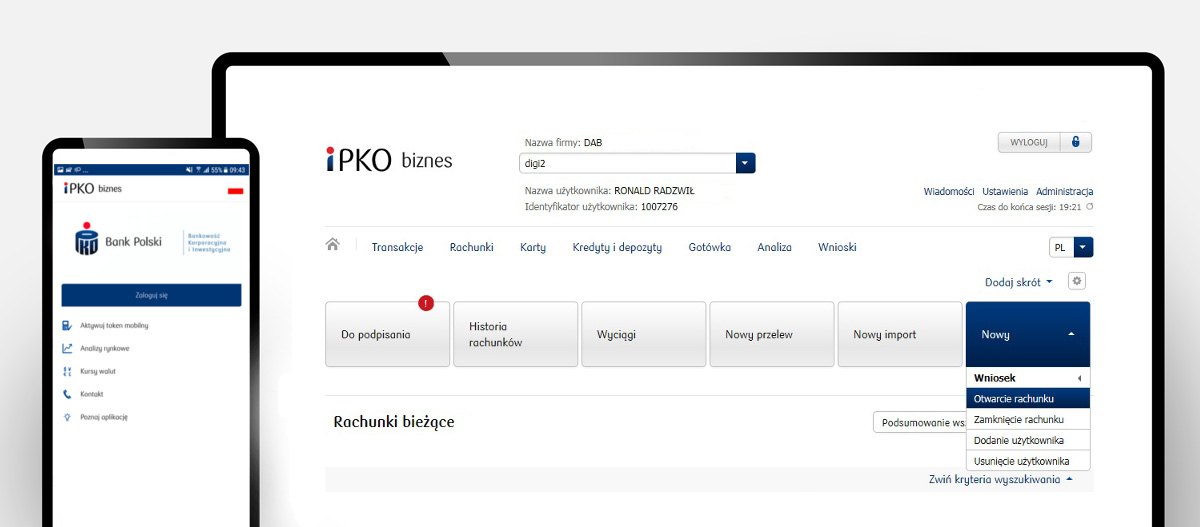Tap the currency rates icon on the phone
Screen dimensions: 1200x527
67,371
